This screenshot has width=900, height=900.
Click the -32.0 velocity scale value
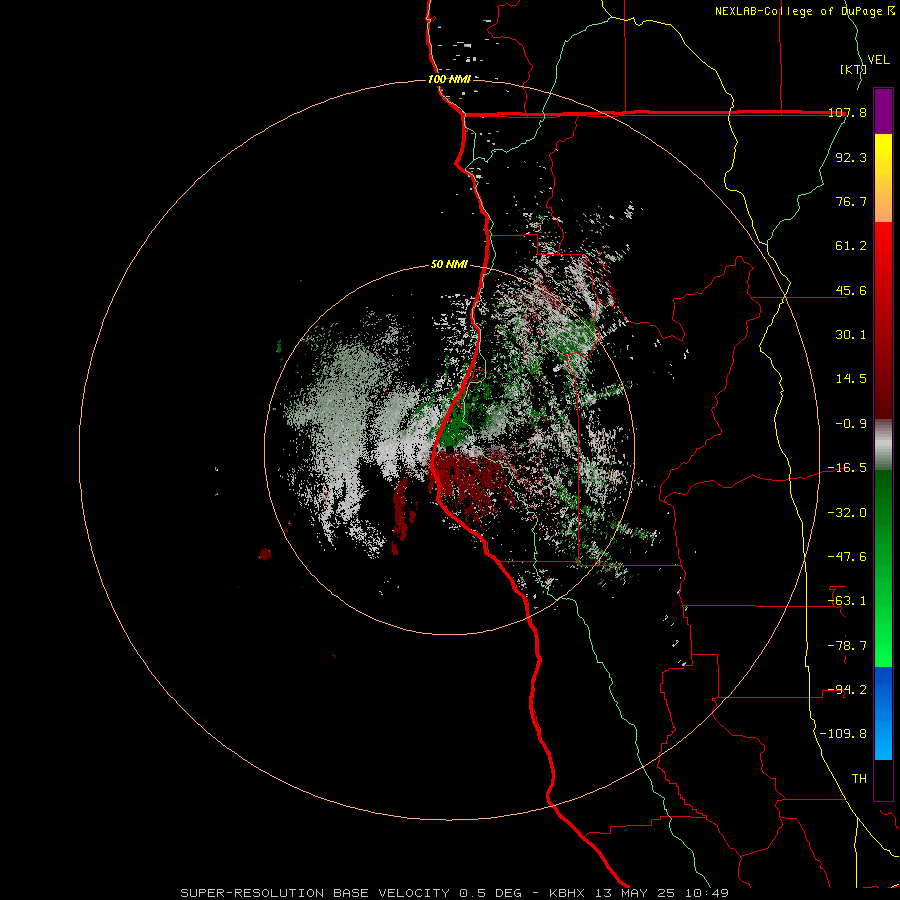point(847,513)
